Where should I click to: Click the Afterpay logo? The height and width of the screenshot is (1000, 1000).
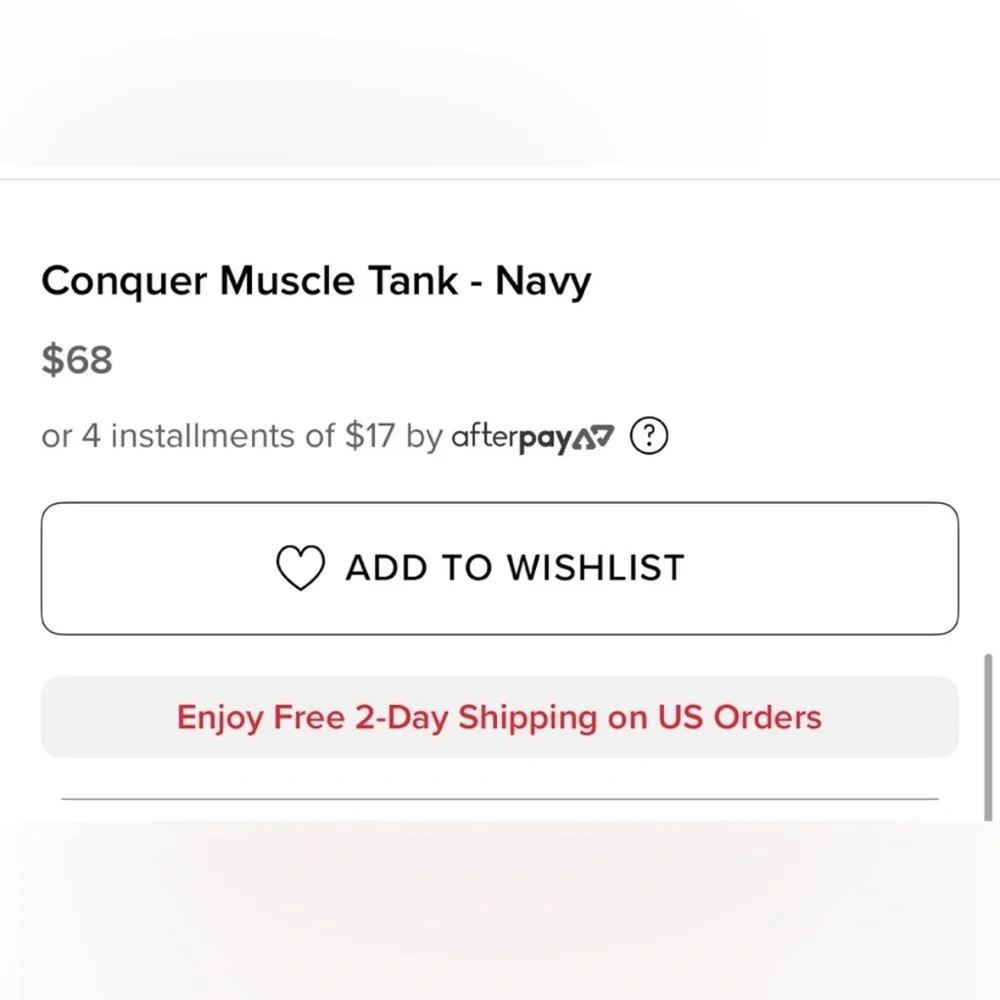click(x=533, y=438)
